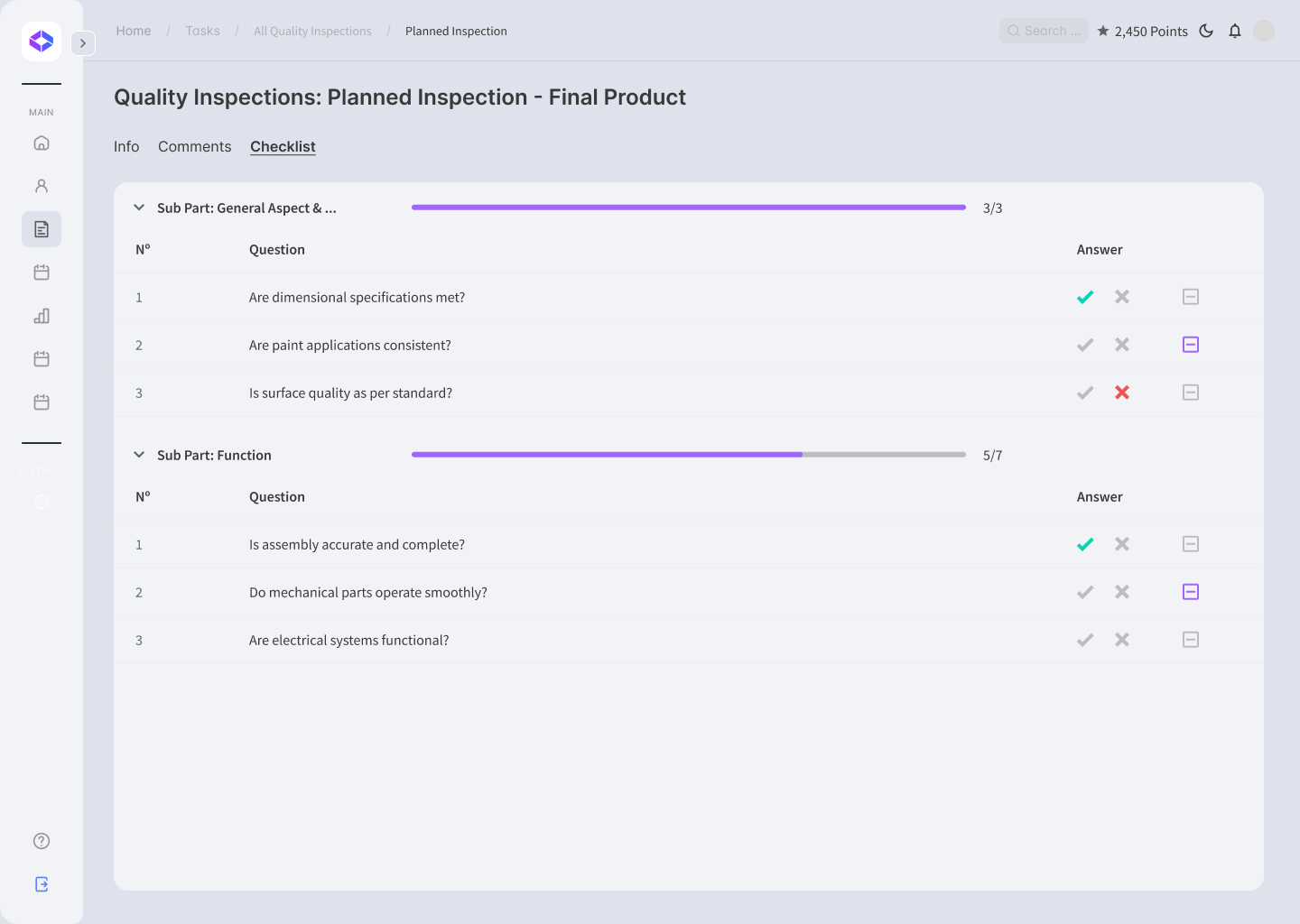1300x924 pixels.
Task: Open the user profile sidebar icon
Action: (x=42, y=186)
